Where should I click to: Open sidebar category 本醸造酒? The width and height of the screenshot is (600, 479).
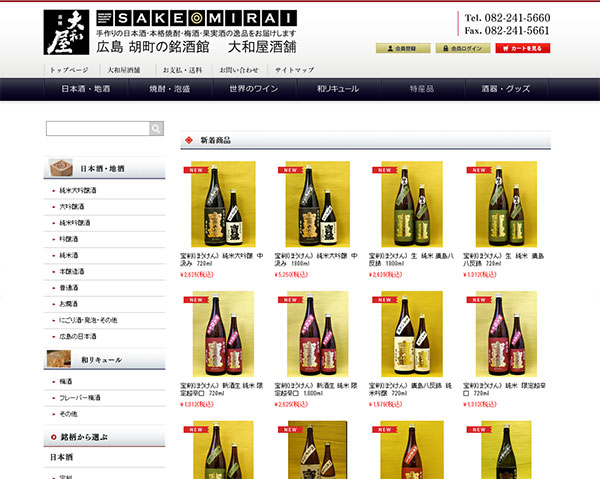pos(72,272)
